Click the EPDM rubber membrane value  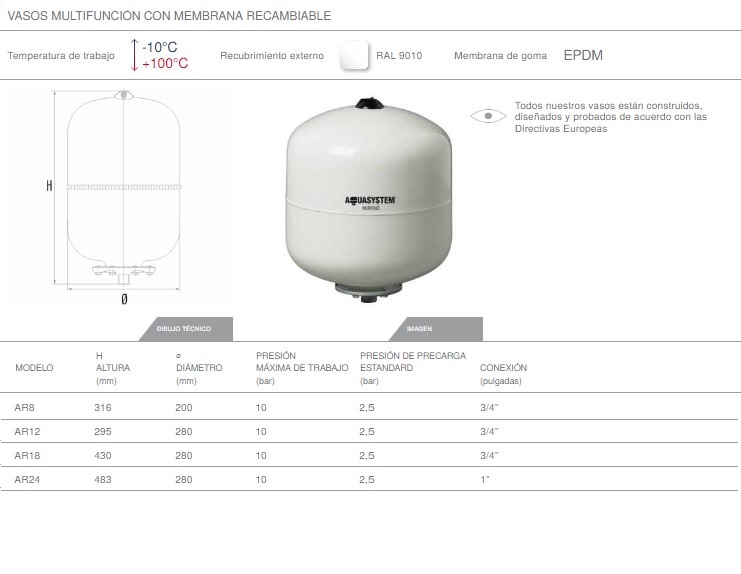(x=583, y=56)
